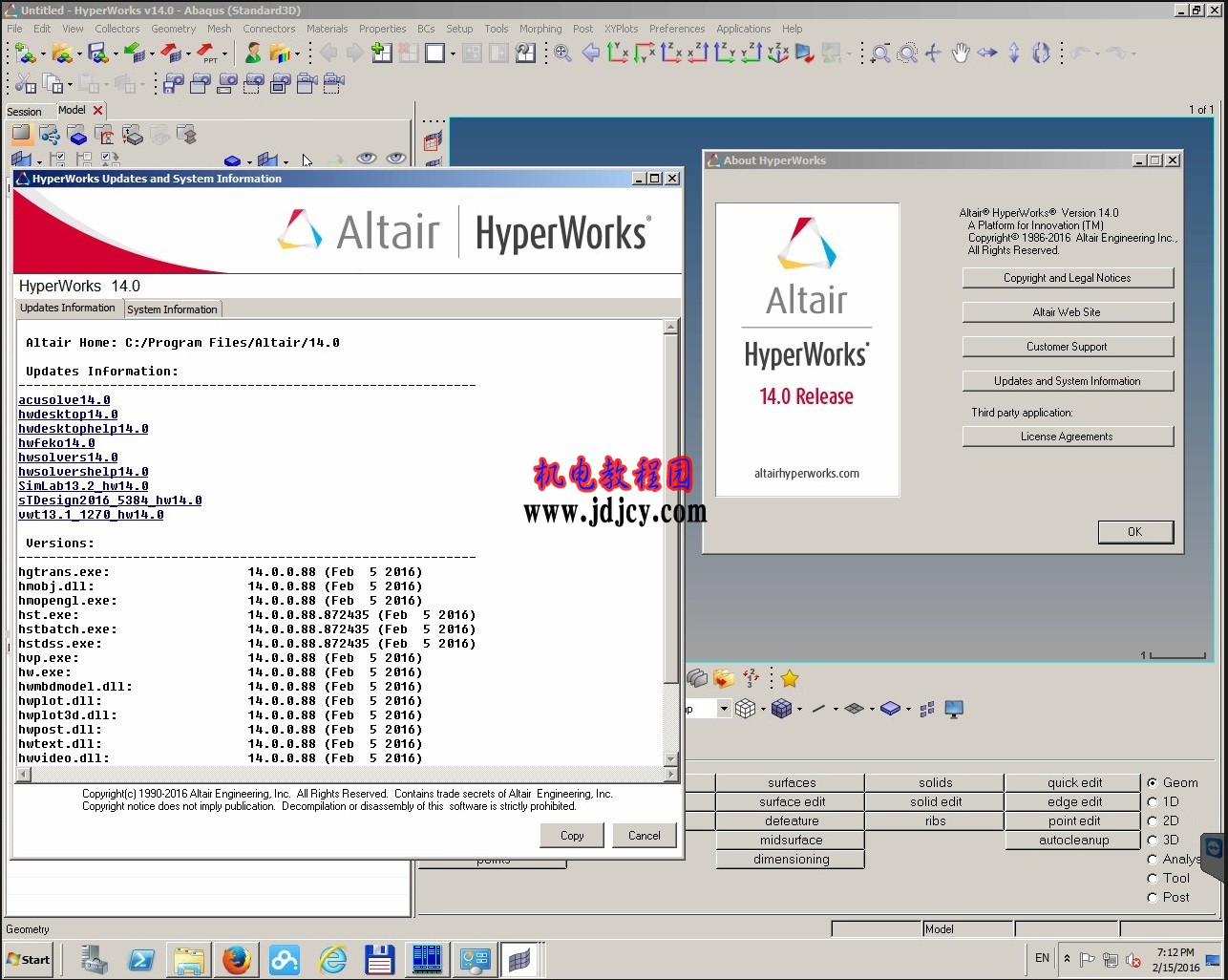Click the Previous View purple arrow icon
Viewport: 1228px width, 980px height.
click(591, 53)
